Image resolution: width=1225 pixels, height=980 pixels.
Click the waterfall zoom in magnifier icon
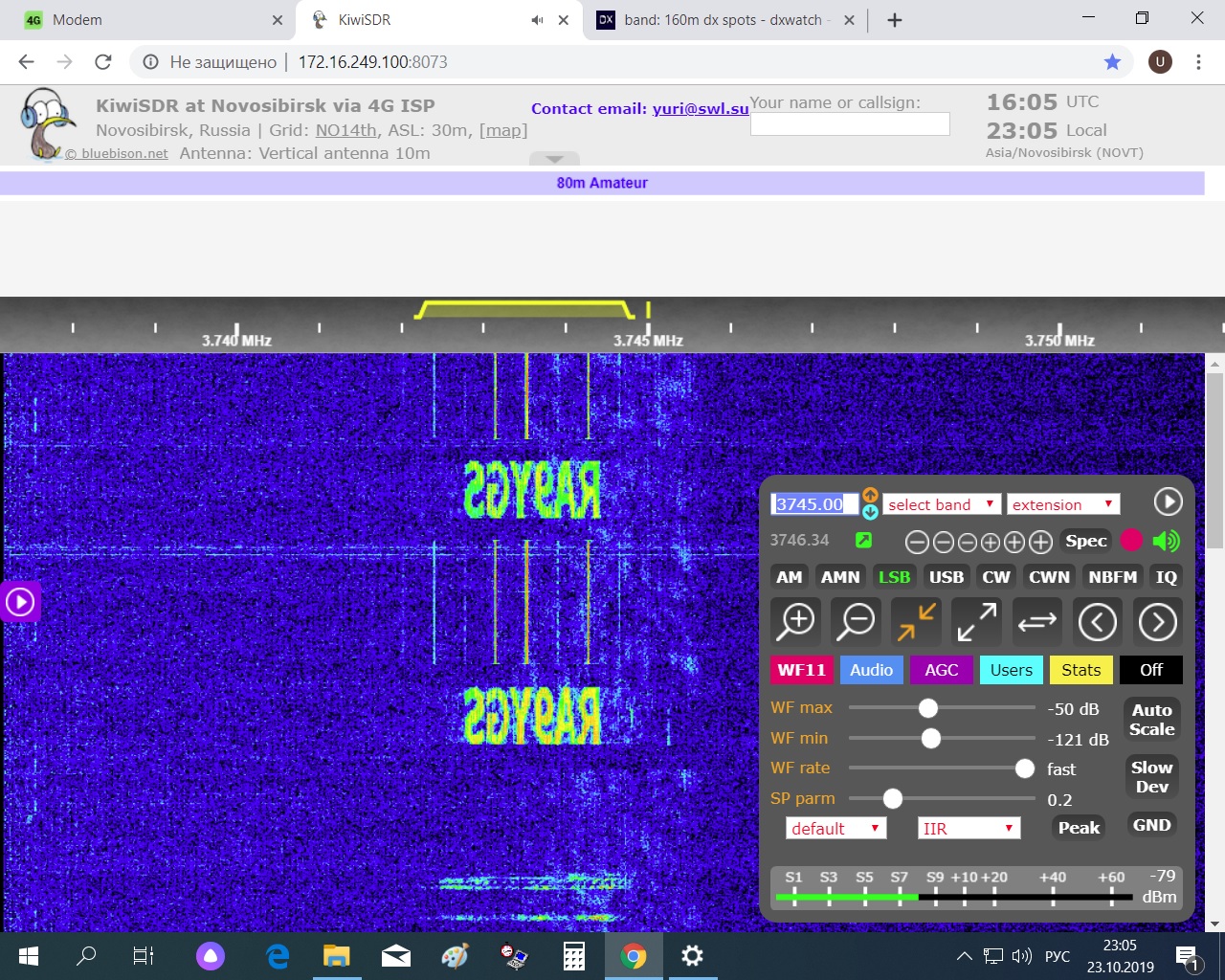[x=795, y=622]
